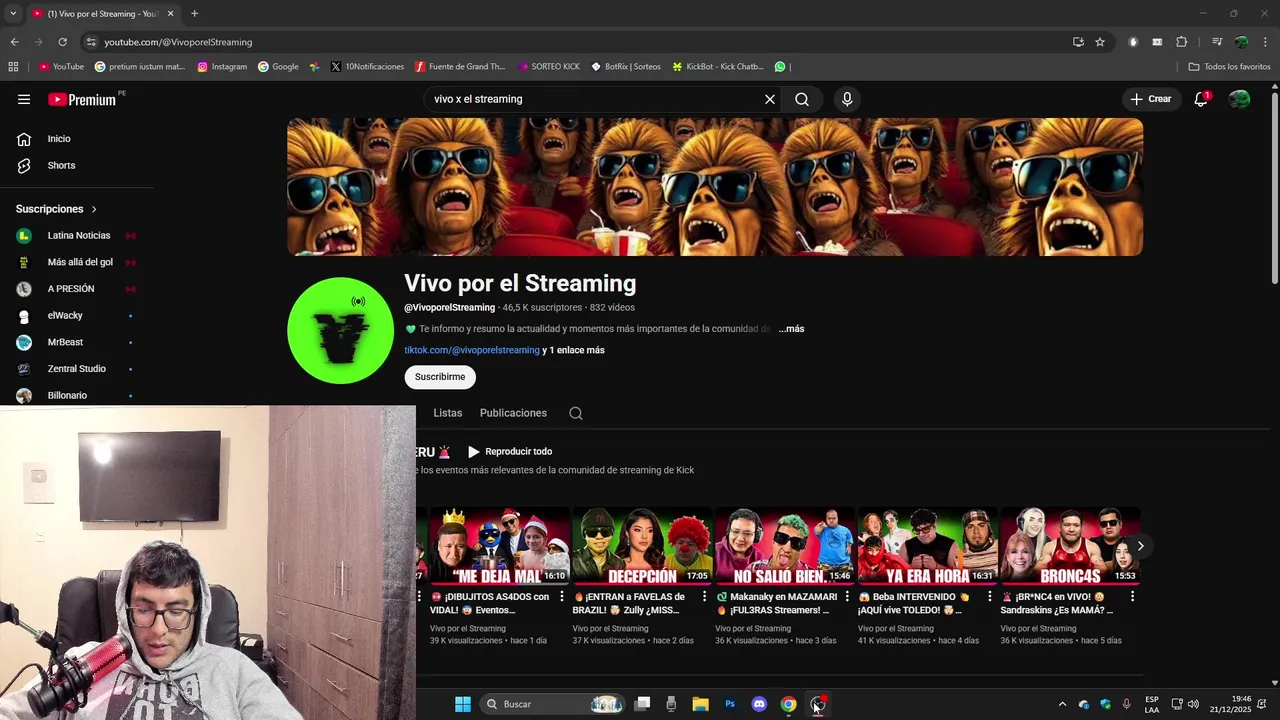Expand the Suscripciones section
The image size is (1280, 720).
56,209
